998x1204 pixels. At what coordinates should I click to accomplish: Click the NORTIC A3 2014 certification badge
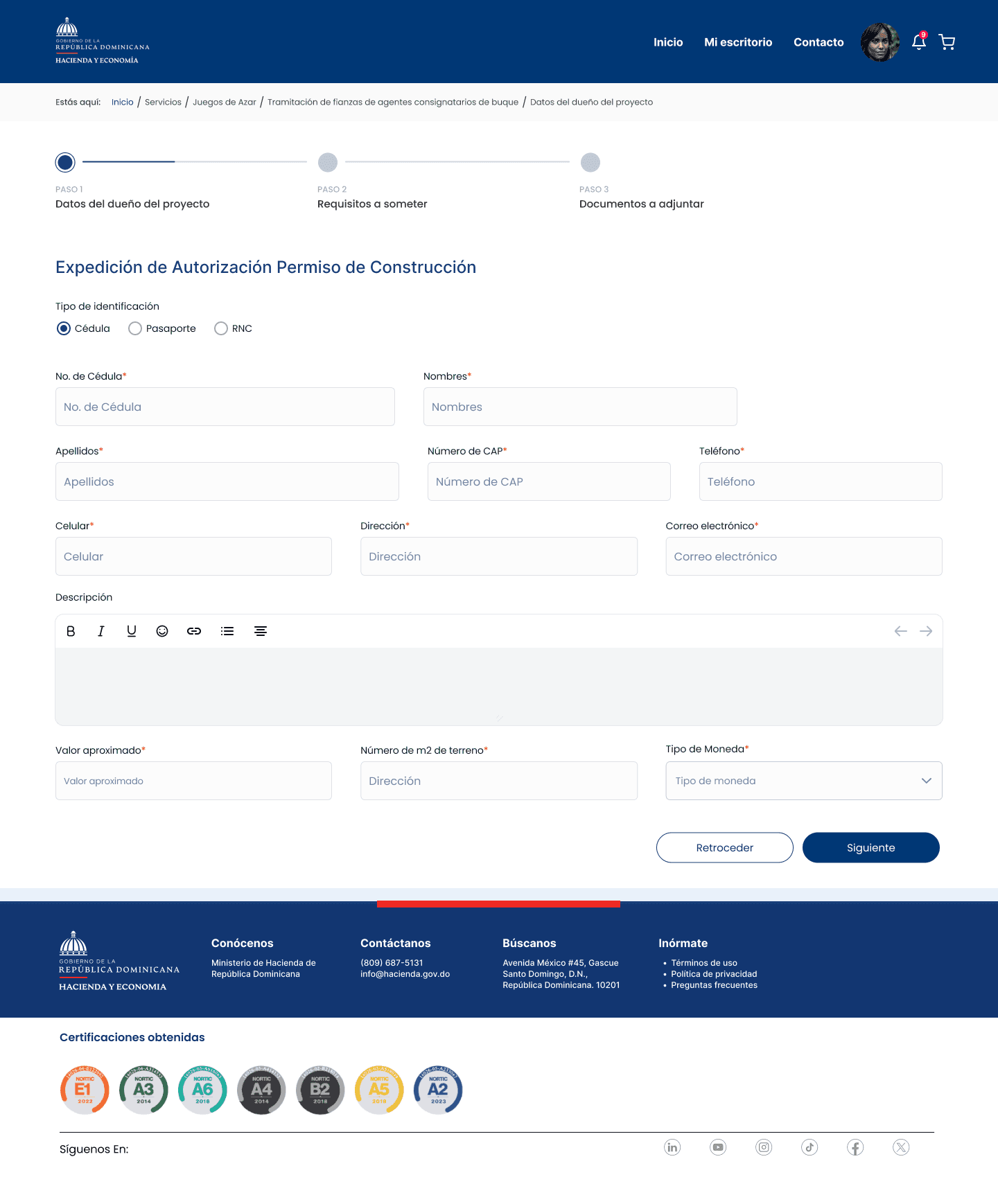click(143, 1090)
